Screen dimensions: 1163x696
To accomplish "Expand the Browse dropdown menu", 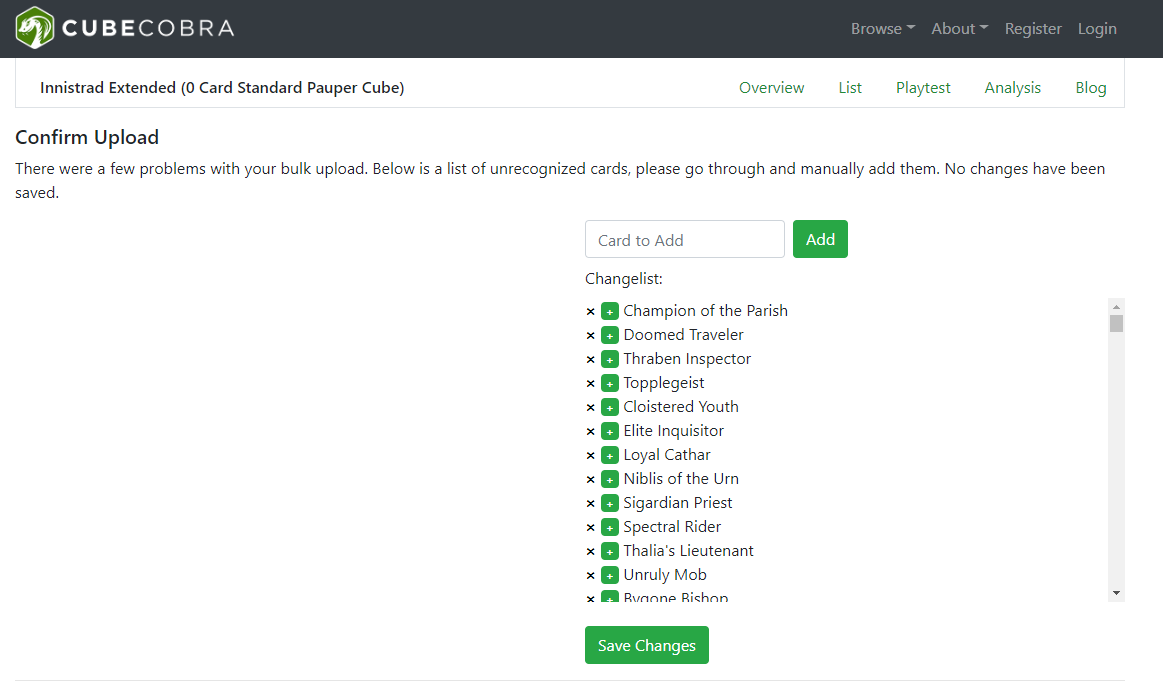I will [x=883, y=28].
